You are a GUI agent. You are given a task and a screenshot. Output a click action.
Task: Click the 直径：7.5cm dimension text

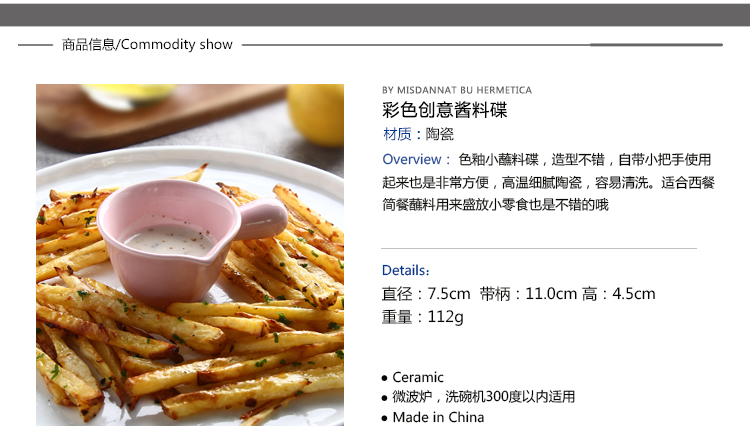[x=426, y=294]
